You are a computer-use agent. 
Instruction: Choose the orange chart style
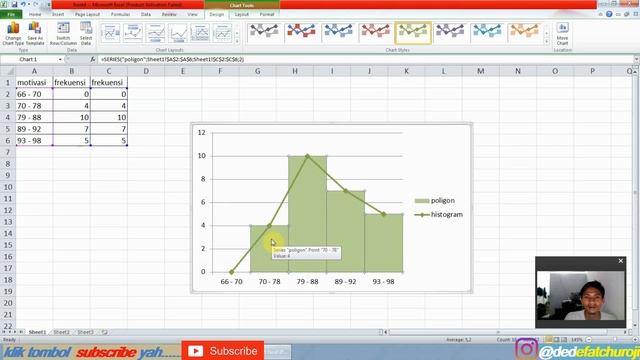(x=524, y=33)
